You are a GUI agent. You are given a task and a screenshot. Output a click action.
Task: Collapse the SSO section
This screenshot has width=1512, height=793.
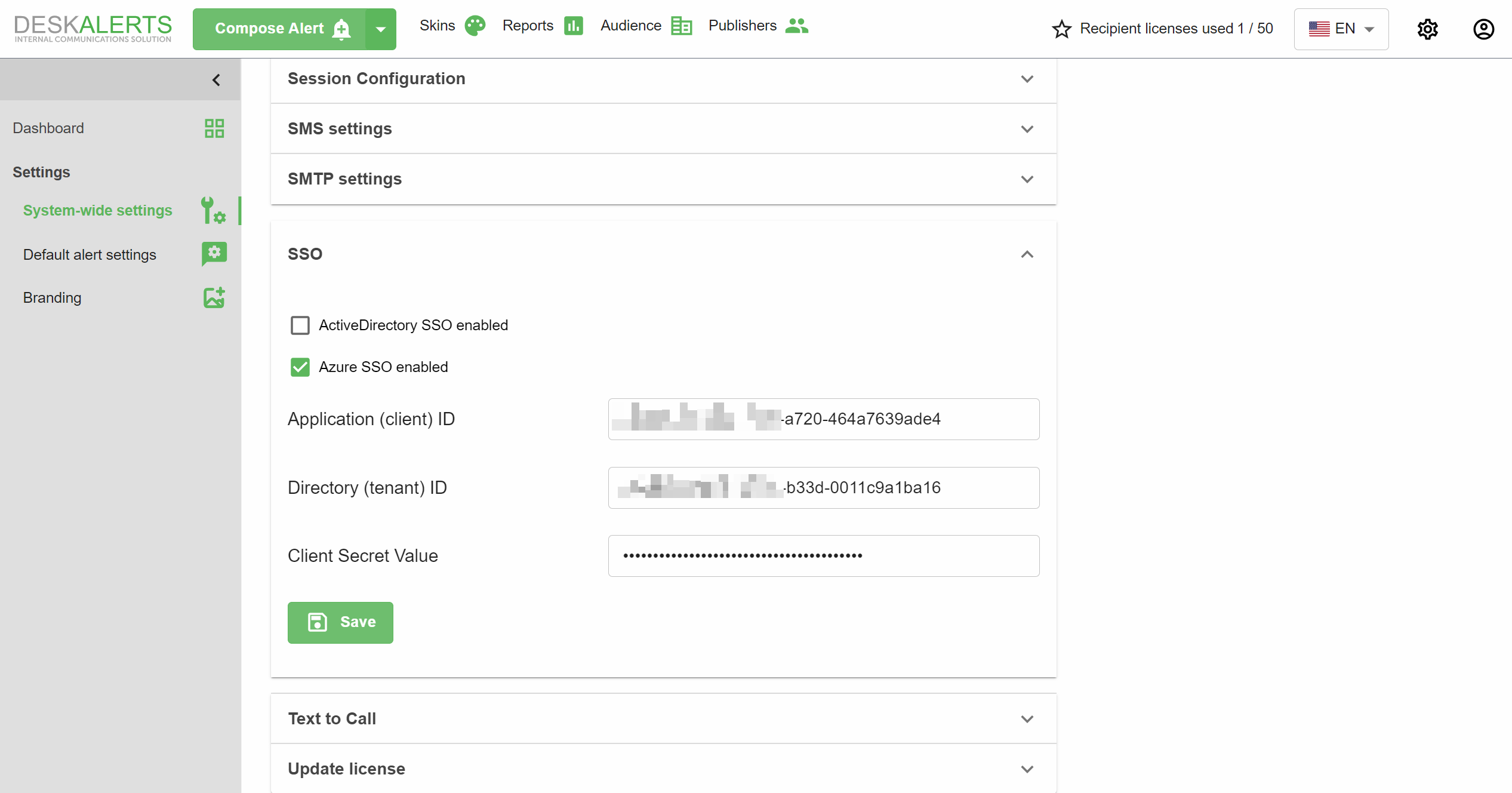(x=1027, y=254)
